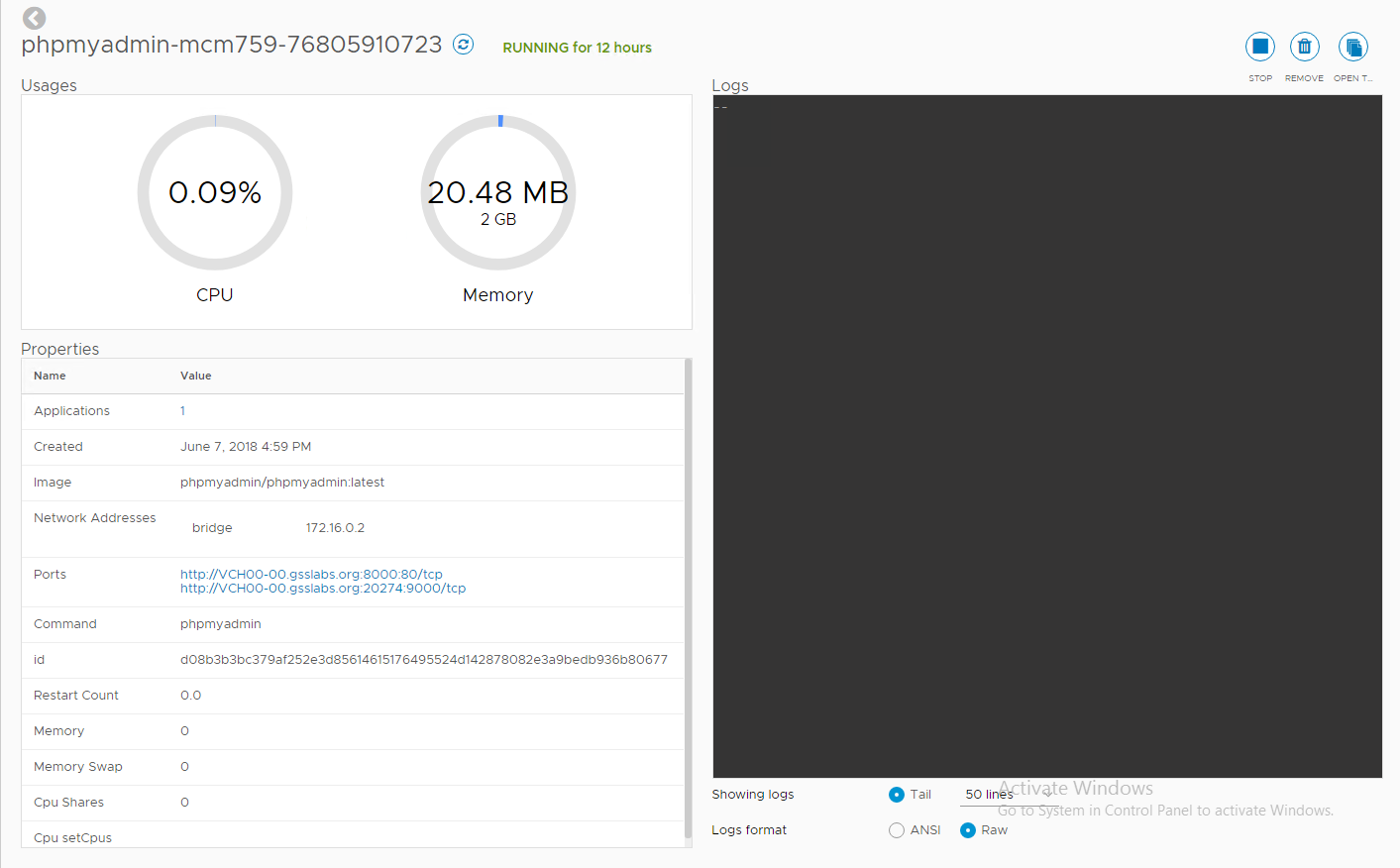Switch logs format to ANSI
1400x868 pixels.
(897, 830)
